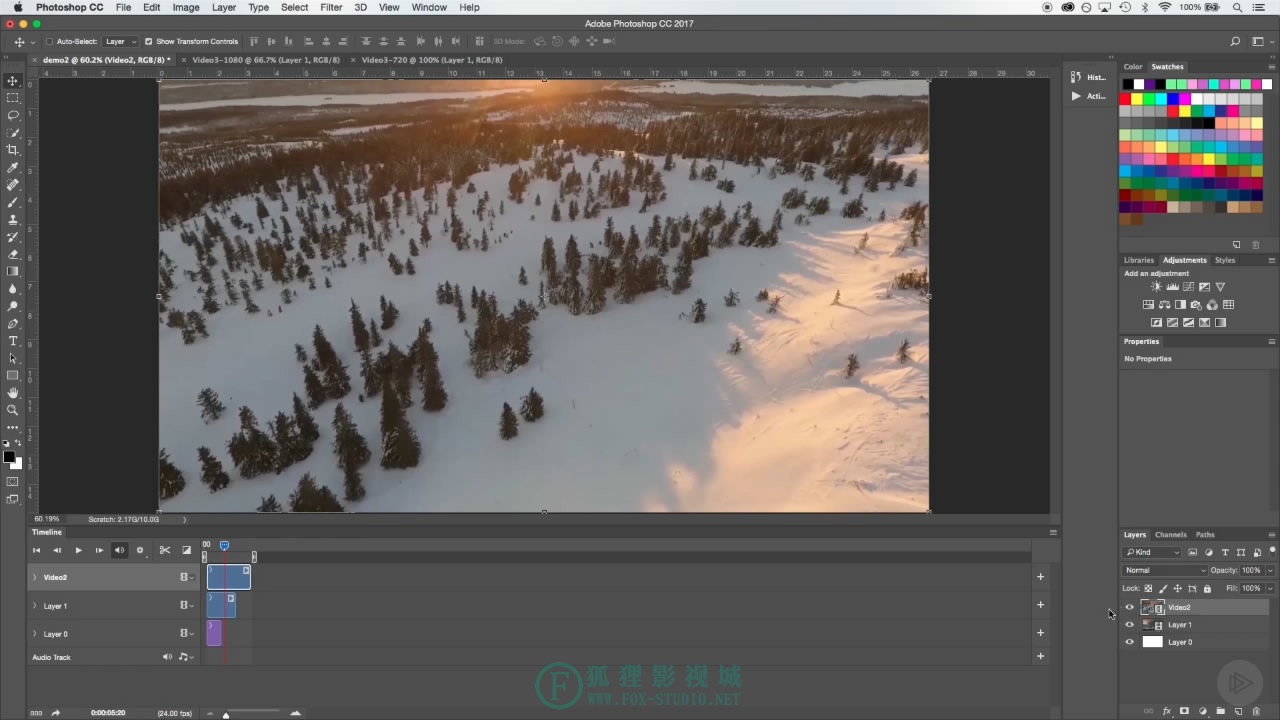Image resolution: width=1280 pixels, height=720 pixels.
Task: Select the Rectangular Marquee tool
Action: pos(13,98)
